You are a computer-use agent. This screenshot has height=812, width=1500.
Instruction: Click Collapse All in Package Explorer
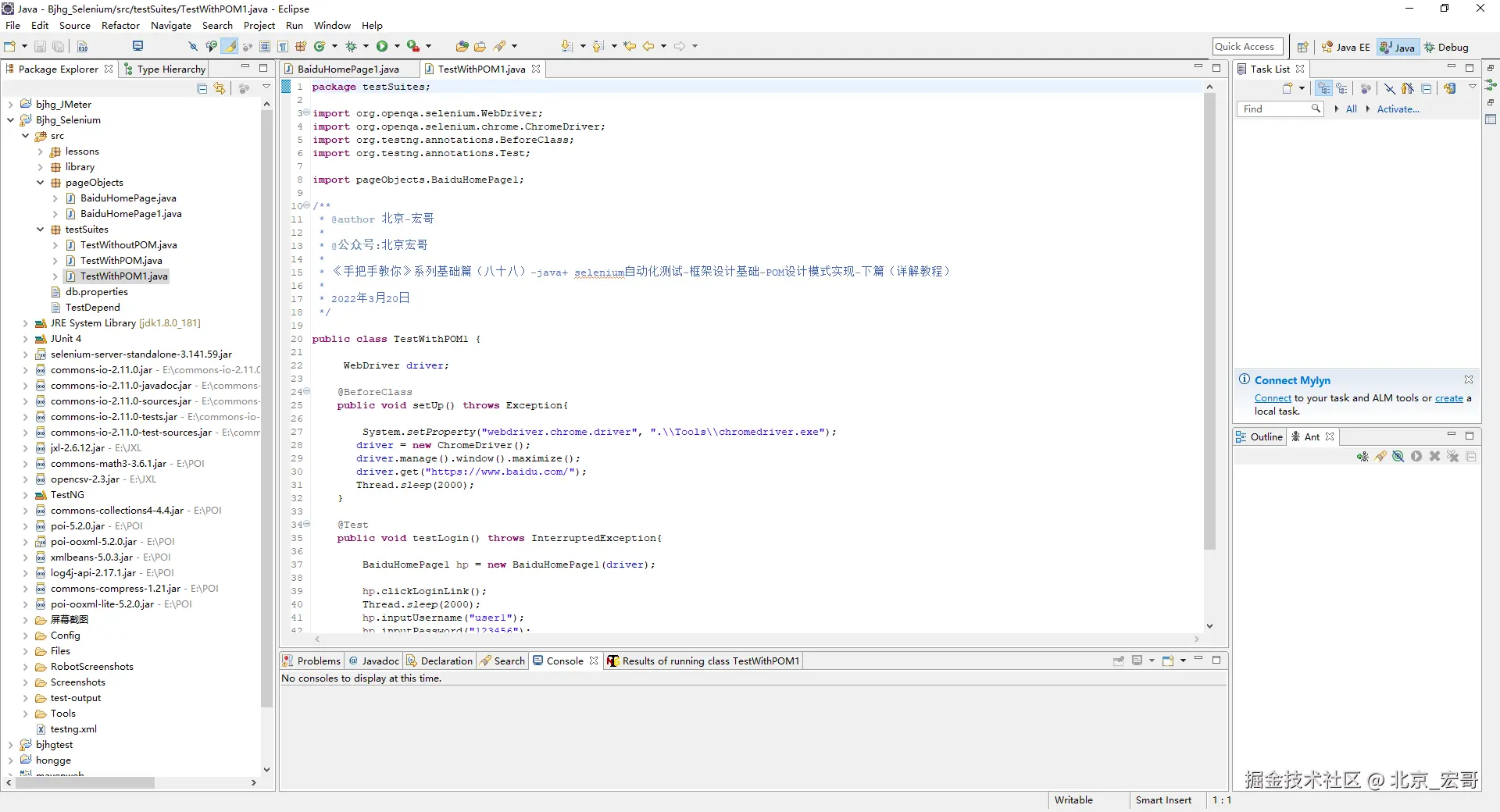(x=202, y=88)
